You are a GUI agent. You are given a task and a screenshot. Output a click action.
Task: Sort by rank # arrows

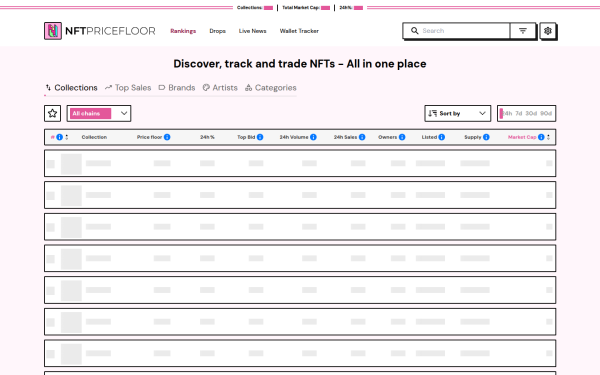[x=67, y=137]
